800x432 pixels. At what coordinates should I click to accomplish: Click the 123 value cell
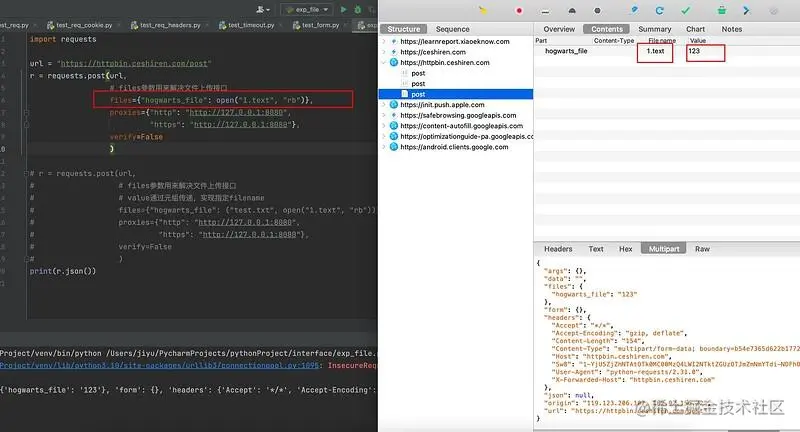click(694, 51)
